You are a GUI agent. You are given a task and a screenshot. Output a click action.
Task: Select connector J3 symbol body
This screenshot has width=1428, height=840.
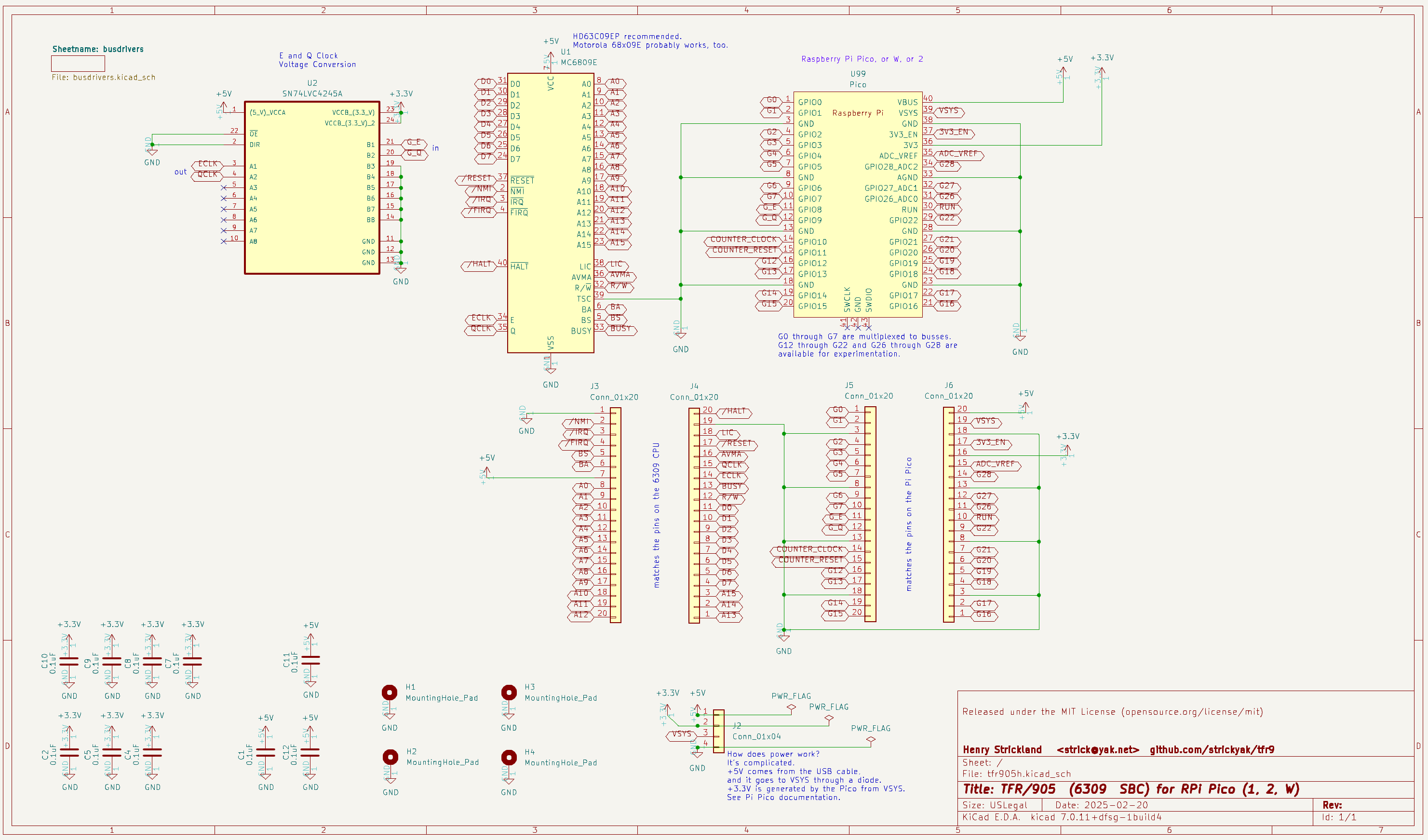click(615, 515)
